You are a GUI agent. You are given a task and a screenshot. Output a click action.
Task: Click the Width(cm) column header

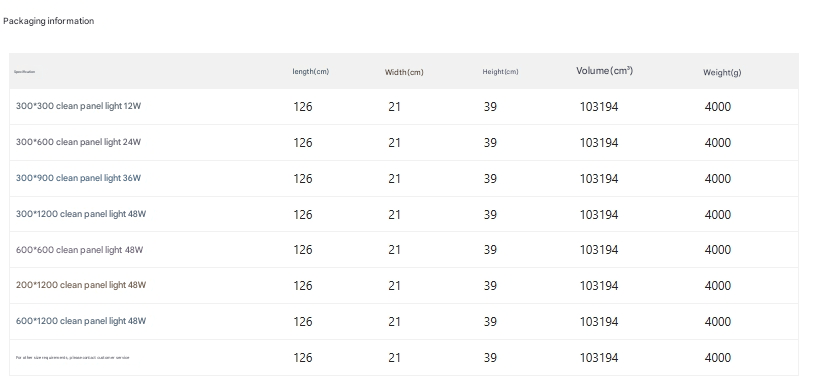tap(404, 72)
